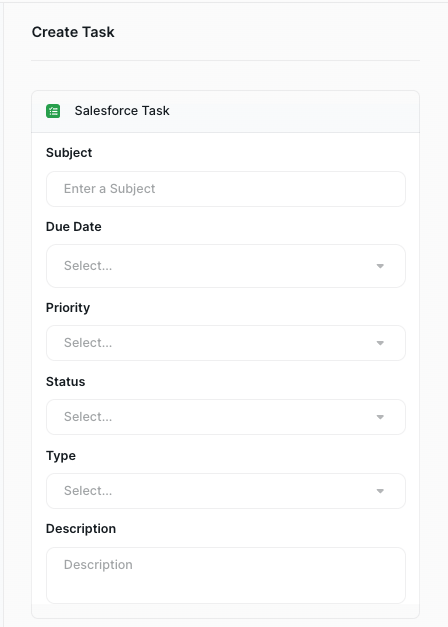Expand the Status select field

pos(226,417)
